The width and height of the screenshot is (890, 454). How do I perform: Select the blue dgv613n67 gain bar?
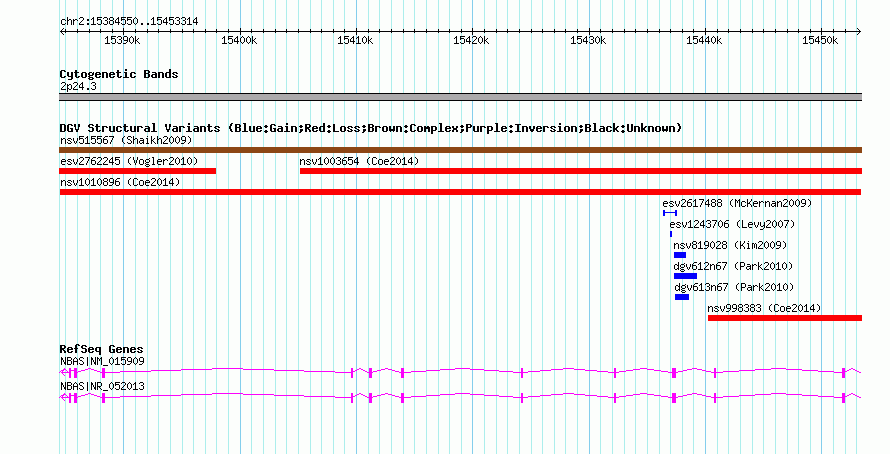pos(682,297)
